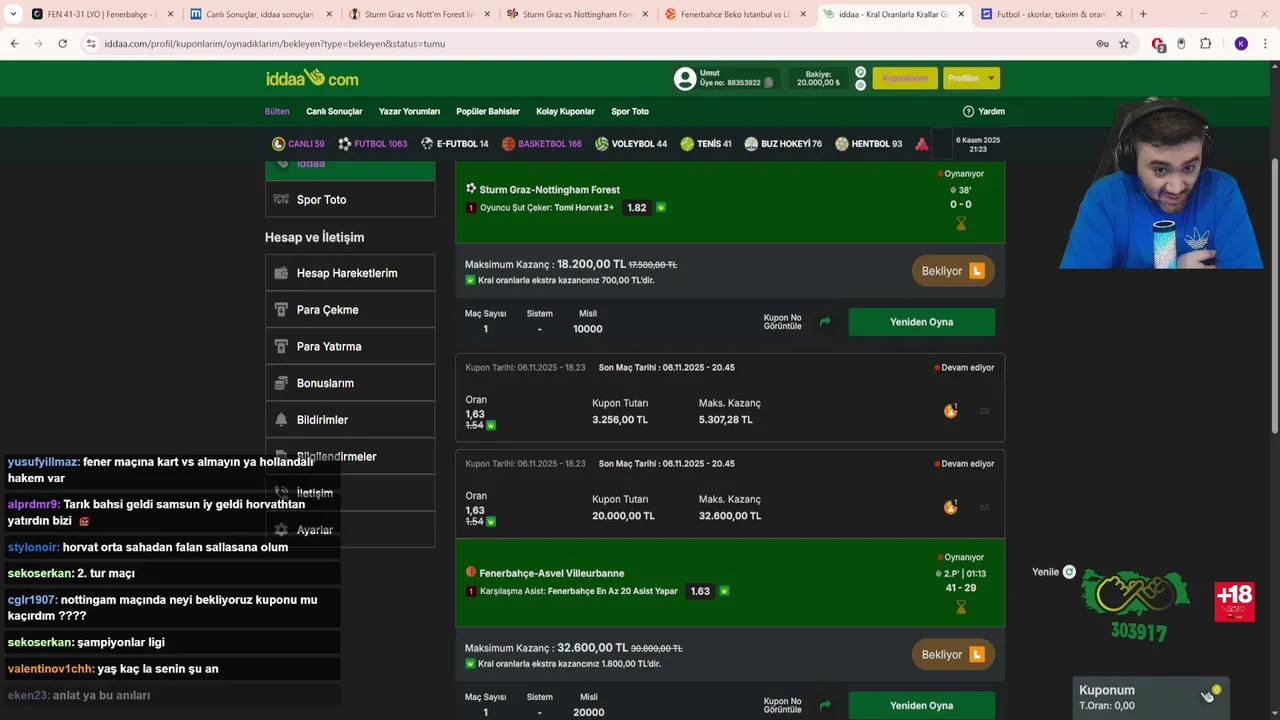Click the hourglass badge on the 3.256,00 TL coupon

(x=950, y=410)
